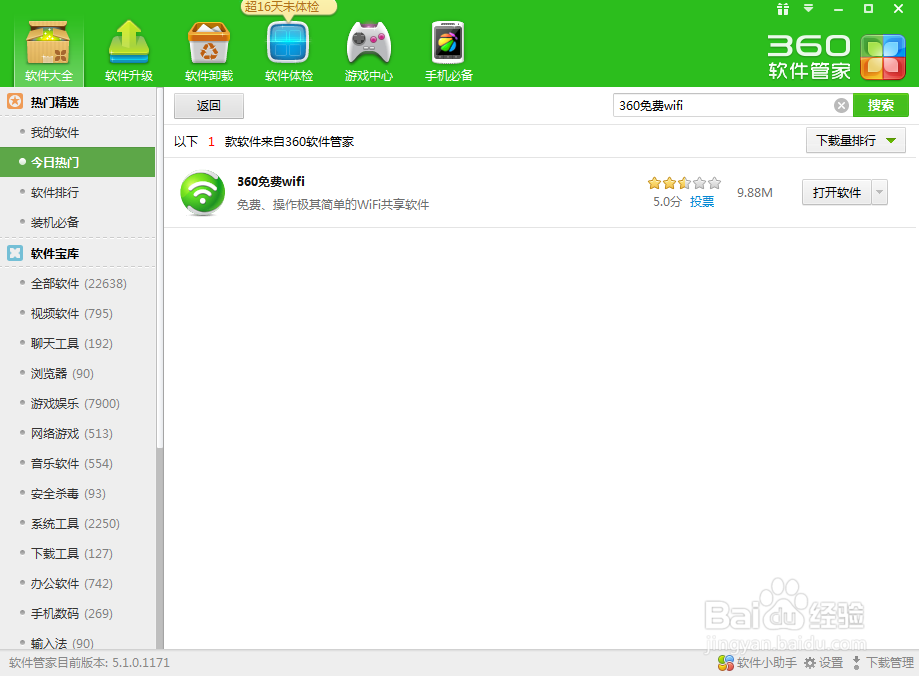Select 下载工具 (127) category
Screen dimensions: 919x676
coord(77,553)
